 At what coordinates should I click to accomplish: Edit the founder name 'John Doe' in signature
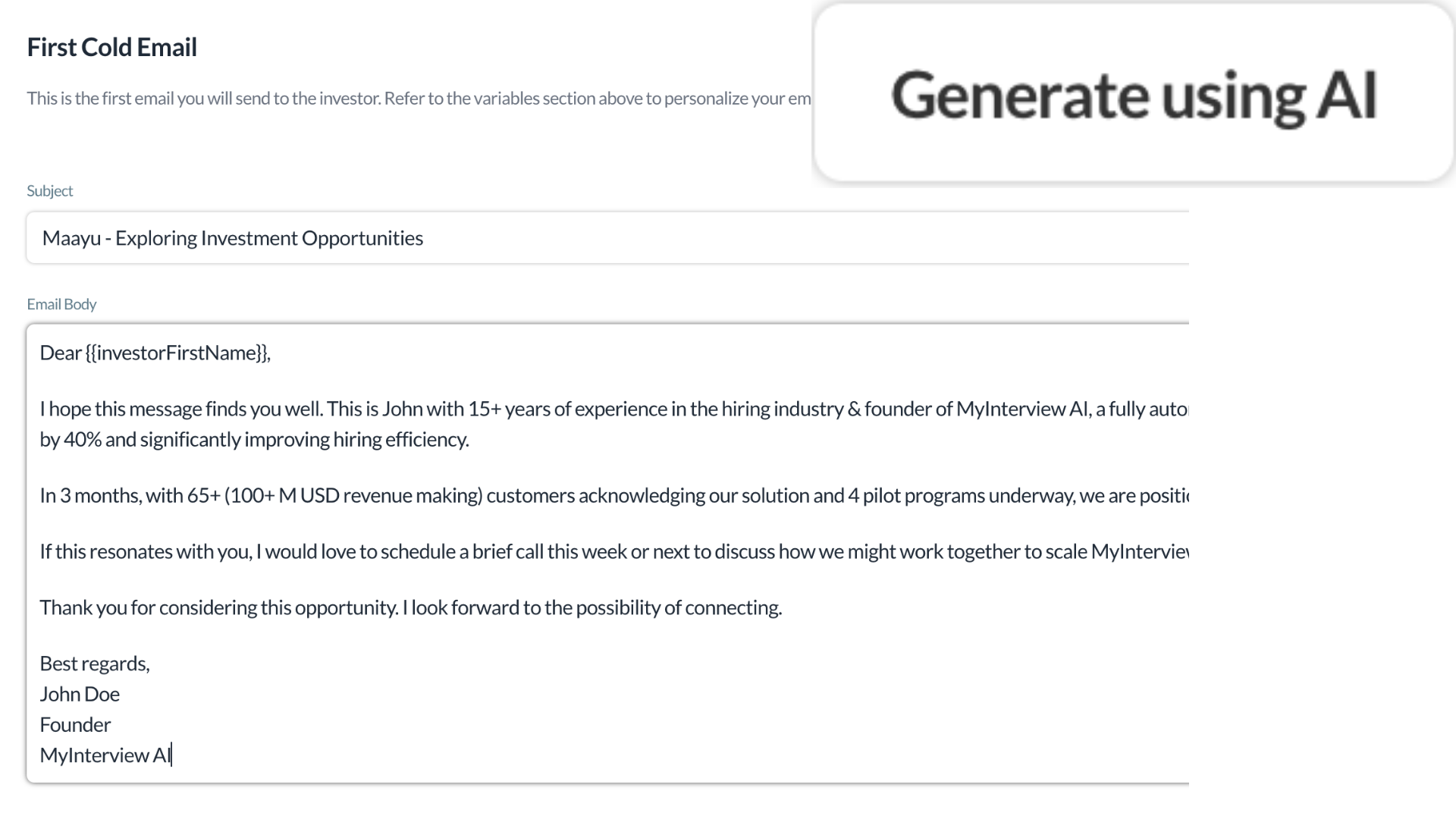[x=79, y=693]
